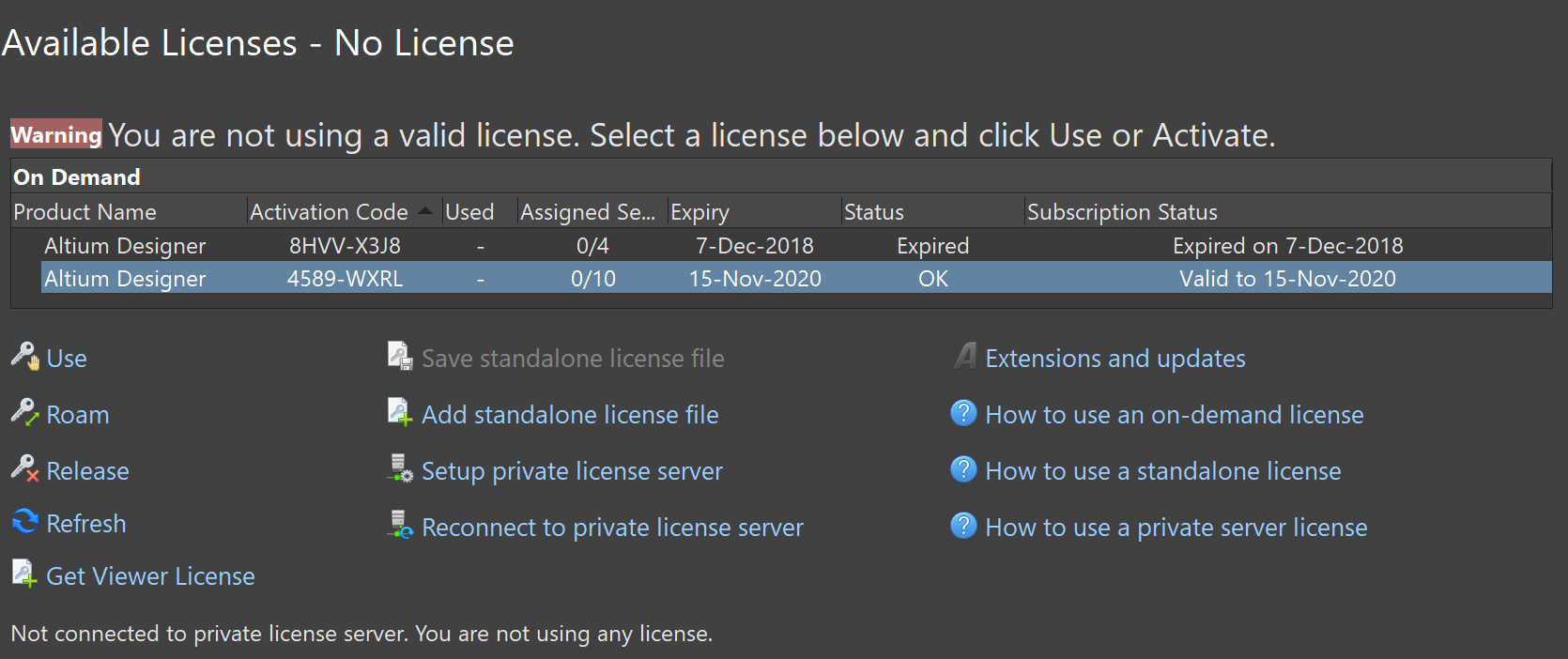The width and height of the screenshot is (1568, 659).
Task: Click the Reconnect to private license server icon
Action: pyautogui.click(x=401, y=526)
